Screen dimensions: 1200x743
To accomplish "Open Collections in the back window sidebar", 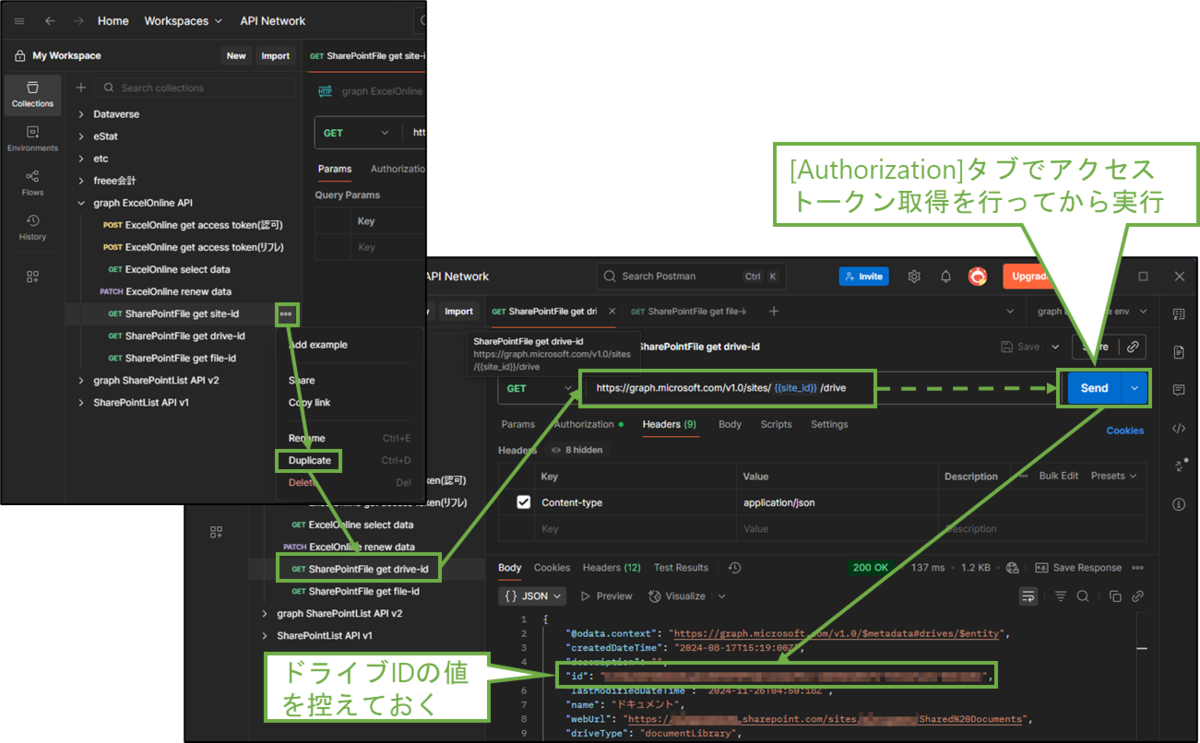I will pos(32,94).
